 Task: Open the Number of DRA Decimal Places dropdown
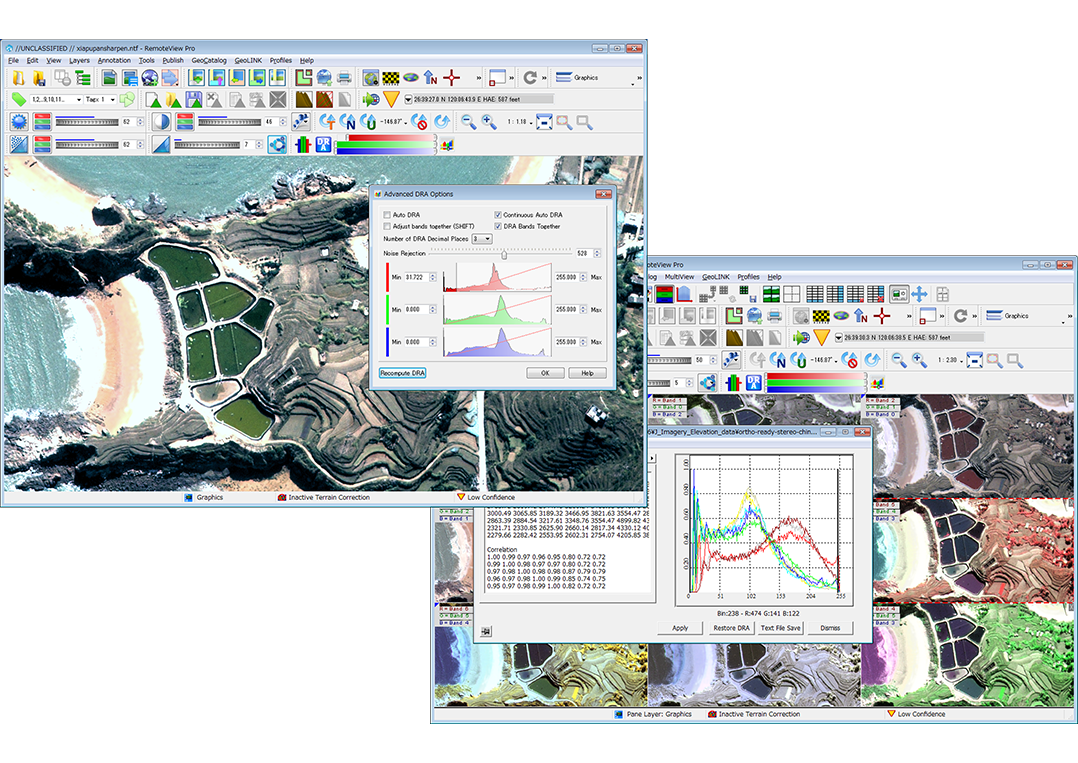pos(487,238)
